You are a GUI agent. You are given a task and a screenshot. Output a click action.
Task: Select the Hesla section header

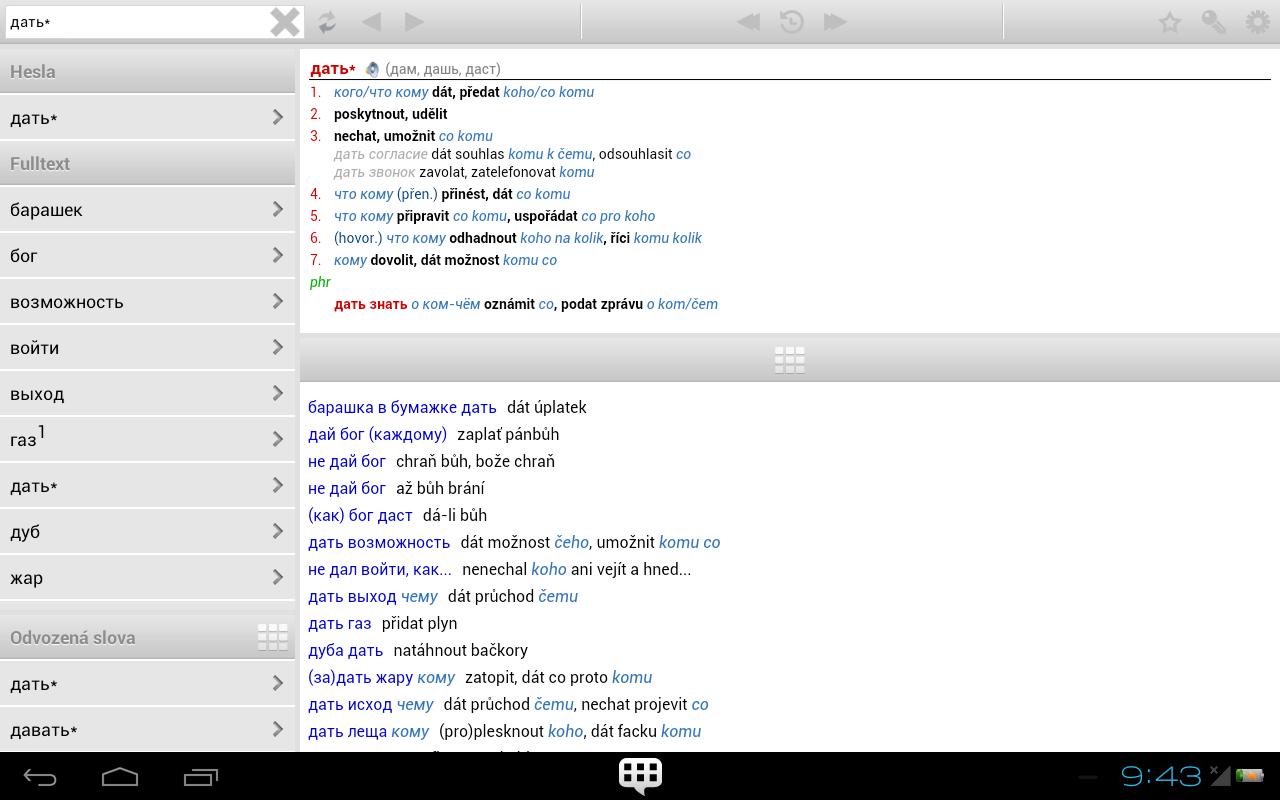tap(147, 72)
